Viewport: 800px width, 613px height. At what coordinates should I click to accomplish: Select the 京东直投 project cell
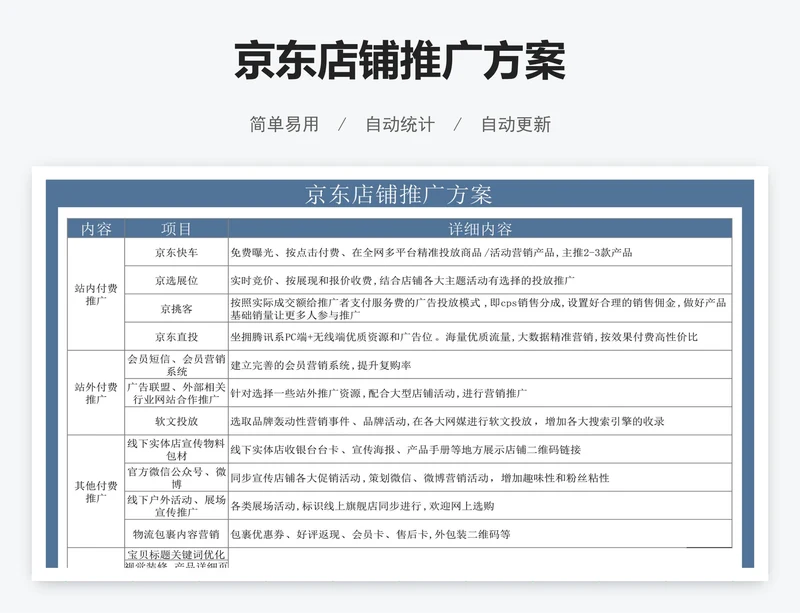[x=177, y=337]
